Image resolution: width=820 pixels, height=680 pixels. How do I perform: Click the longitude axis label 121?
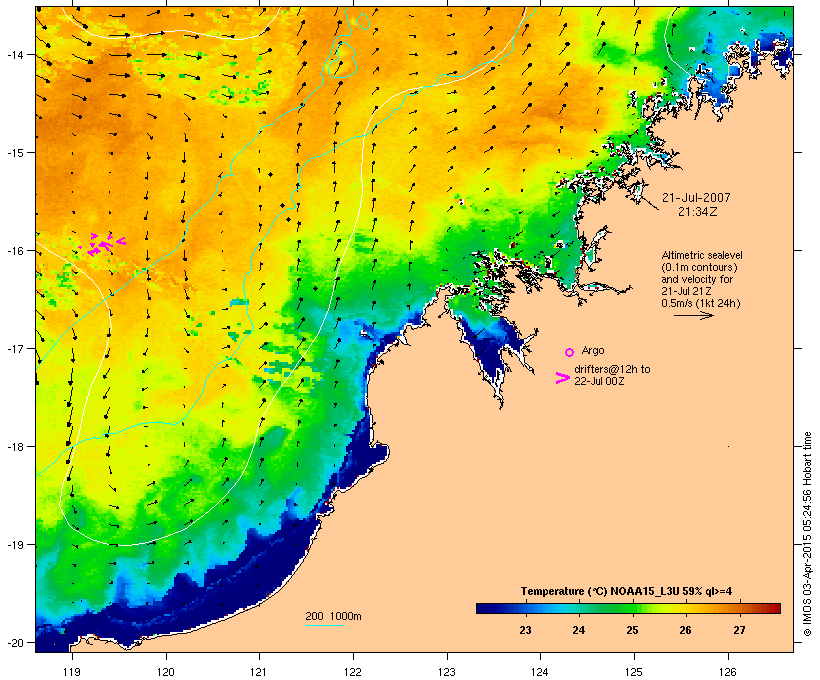tap(259, 672)
